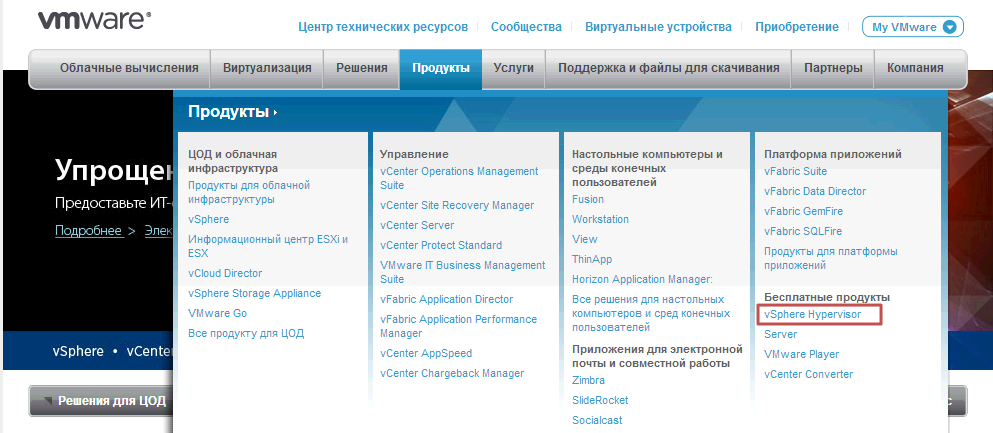
Task: Select vCenter Site Recovery Manager
Action: [457, 206]
